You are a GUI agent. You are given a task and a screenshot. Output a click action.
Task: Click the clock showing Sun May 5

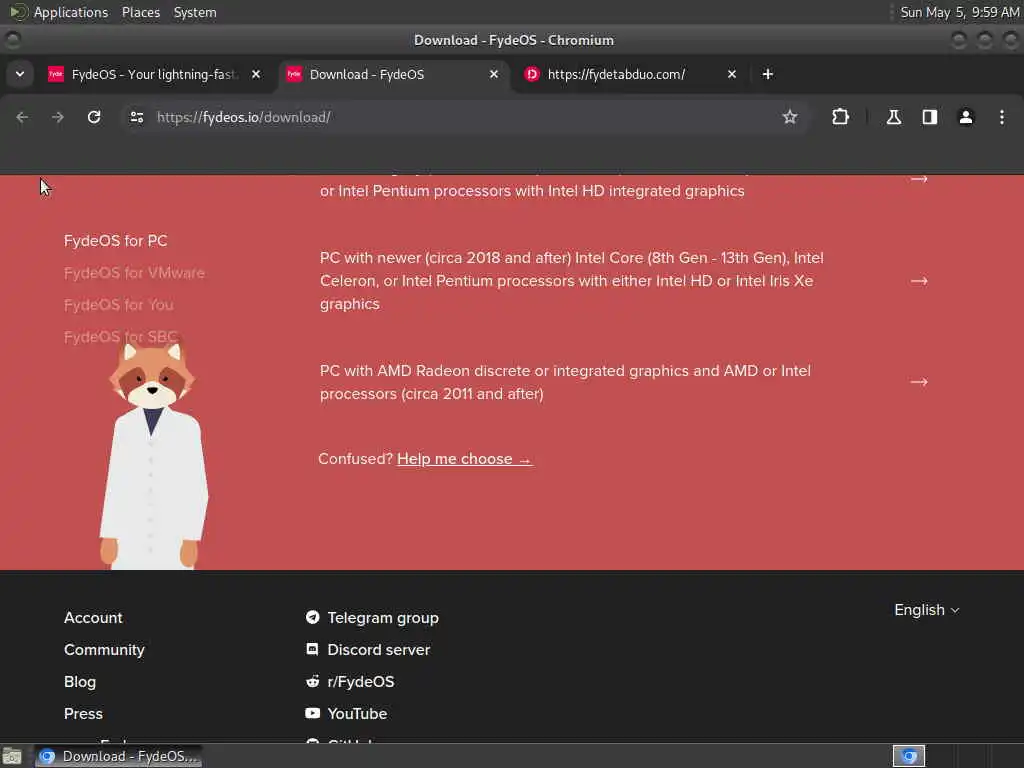[959, 12]
